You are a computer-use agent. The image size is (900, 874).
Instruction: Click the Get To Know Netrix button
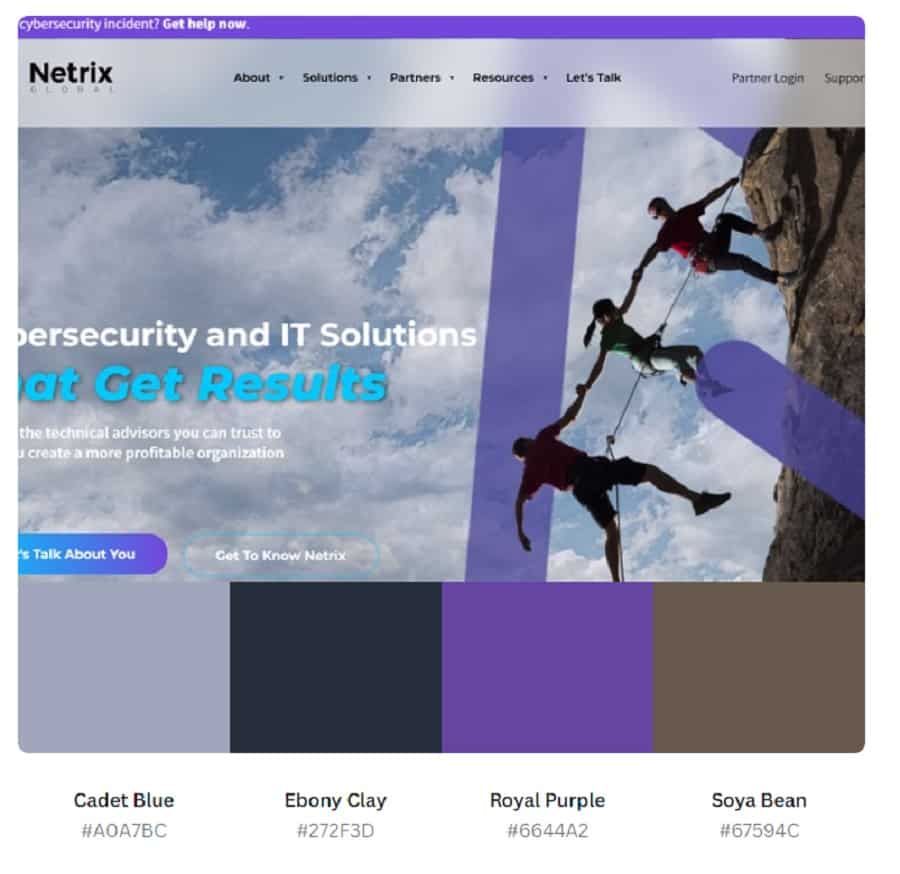(x=281, y=556)
